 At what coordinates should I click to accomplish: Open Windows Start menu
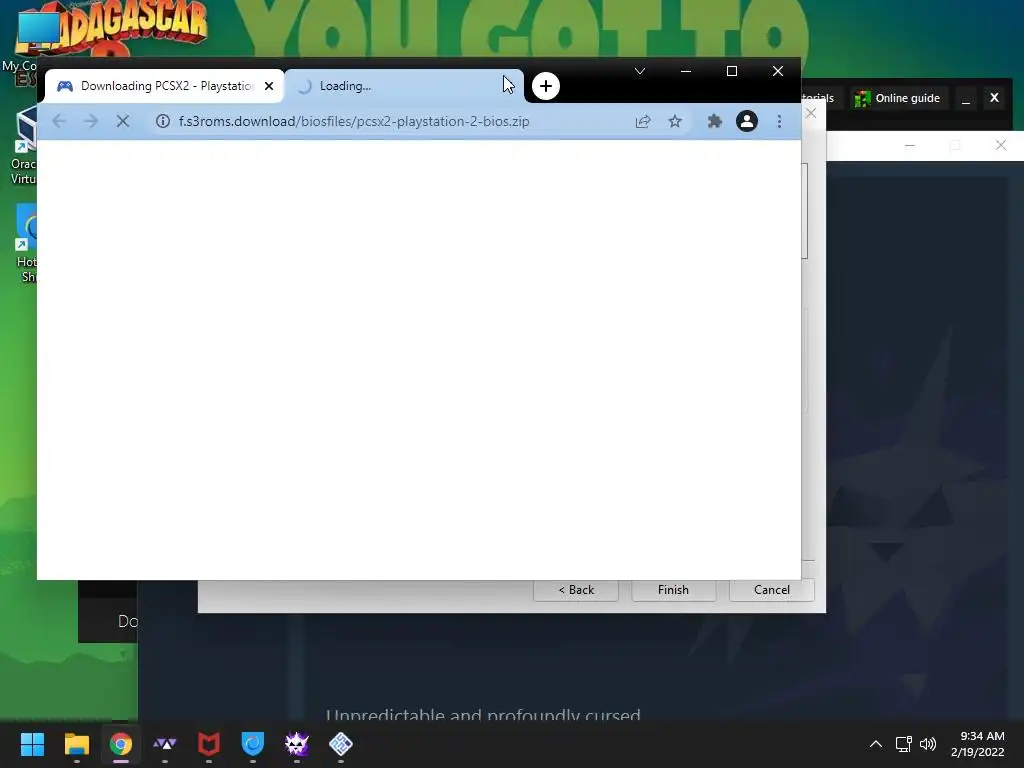(x=32, y=744)
